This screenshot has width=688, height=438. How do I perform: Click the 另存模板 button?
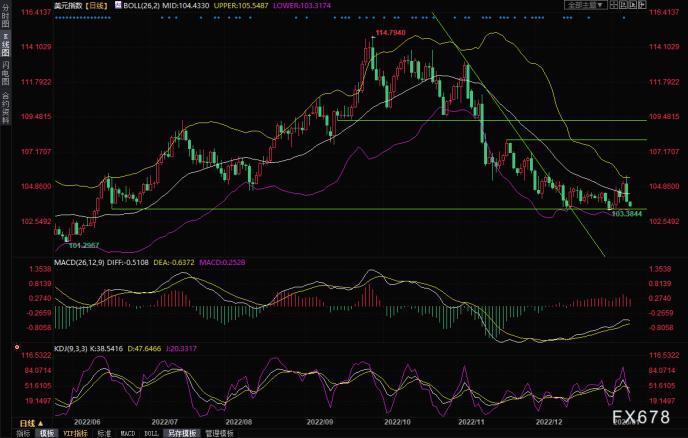pyautogui.click(x=183, y=433)
